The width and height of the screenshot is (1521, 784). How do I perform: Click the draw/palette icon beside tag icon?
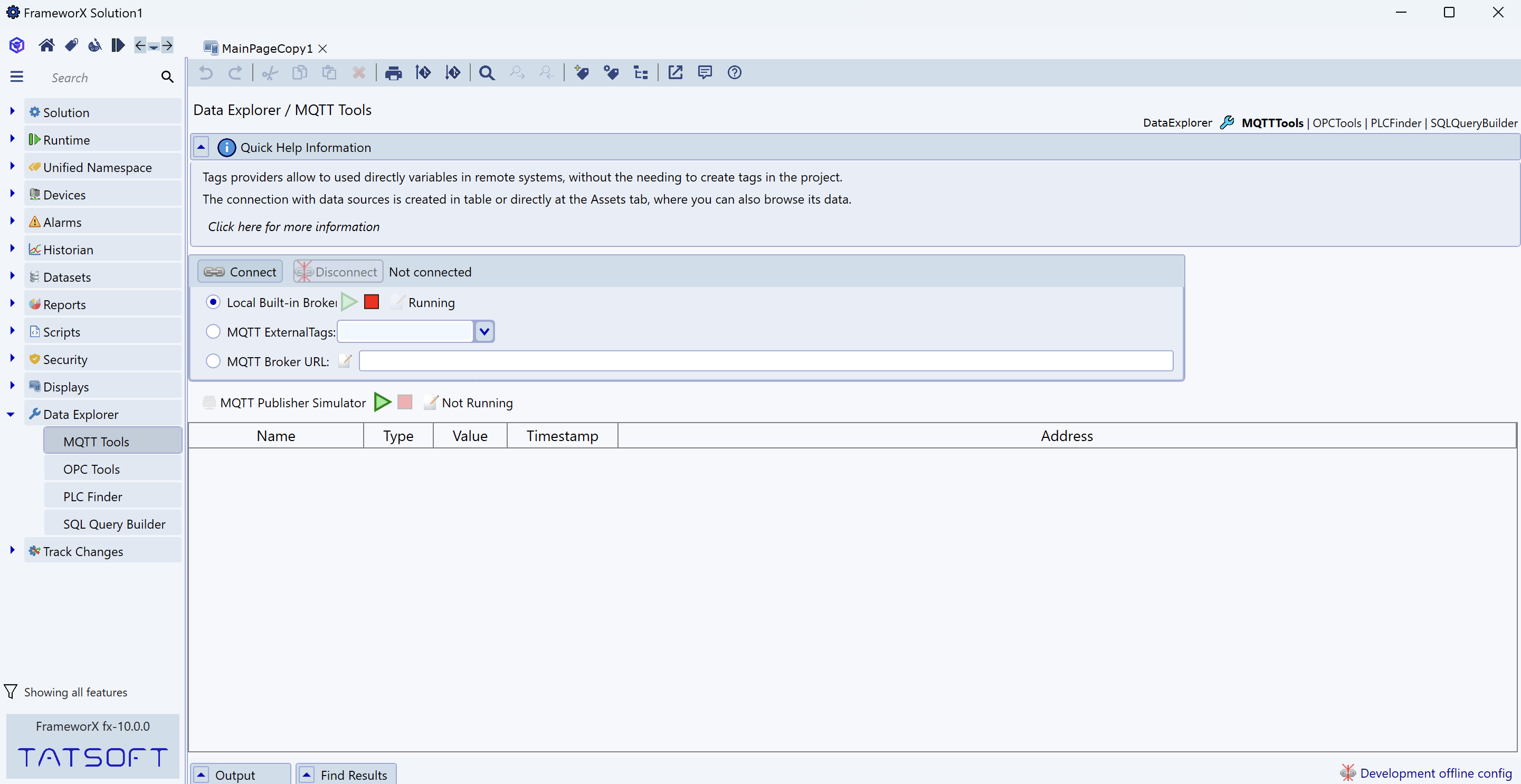click(x=94, y=45)
